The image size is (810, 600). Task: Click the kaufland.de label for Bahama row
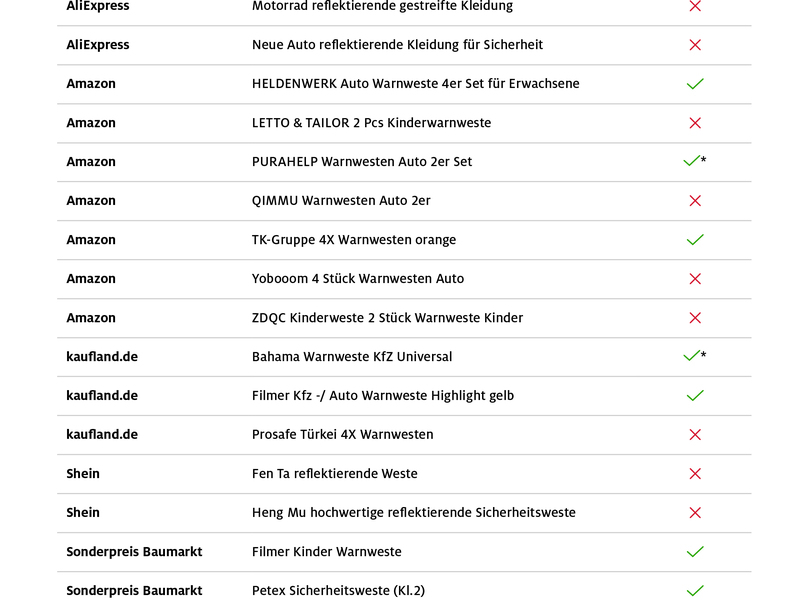[x=102, y=357]
